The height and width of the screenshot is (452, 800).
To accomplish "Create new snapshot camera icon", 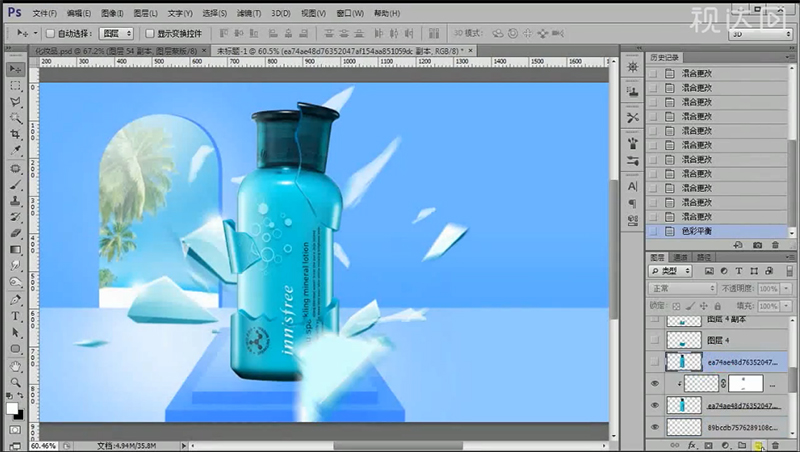I will 757,245.
